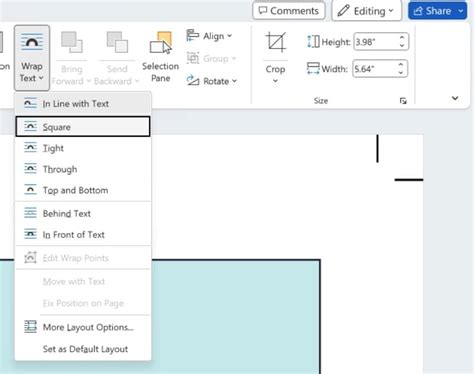This screenshot has width=474, height=374.
Task: Click the Height icon in Size group
Action: (x=313, y=42)
